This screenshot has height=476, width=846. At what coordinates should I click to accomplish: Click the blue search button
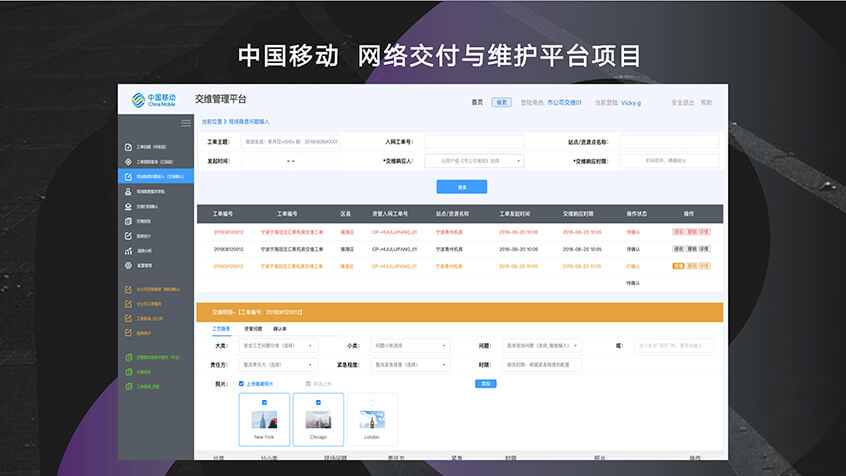461,187
